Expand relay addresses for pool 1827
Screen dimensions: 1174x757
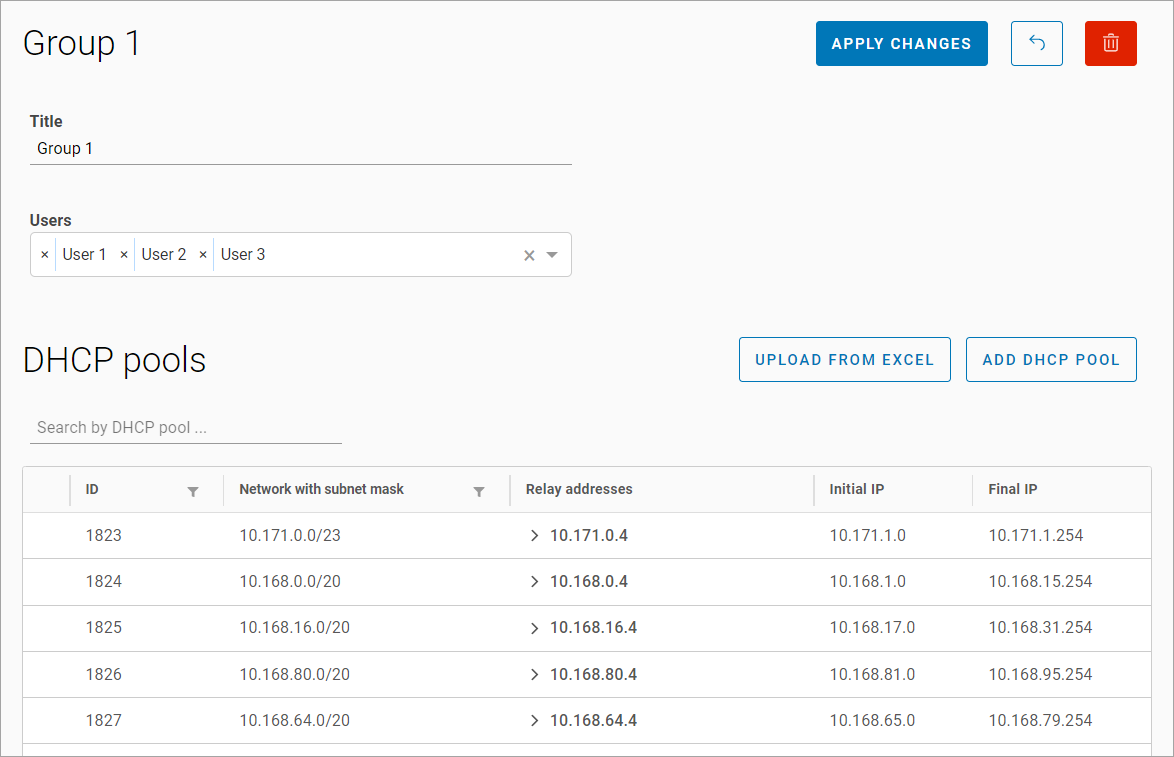(535, 720)
